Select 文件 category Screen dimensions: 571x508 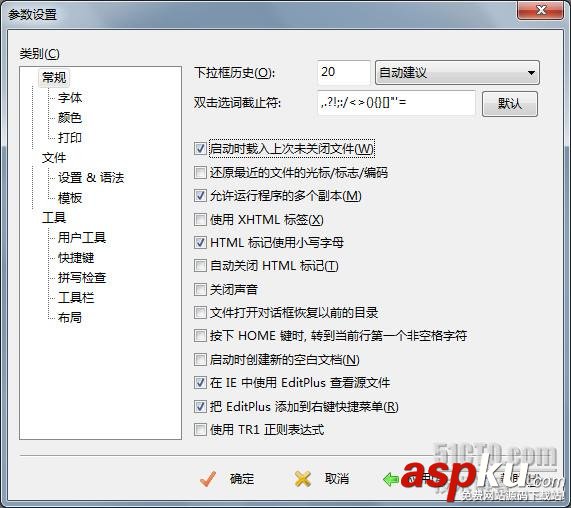(54, 158)
